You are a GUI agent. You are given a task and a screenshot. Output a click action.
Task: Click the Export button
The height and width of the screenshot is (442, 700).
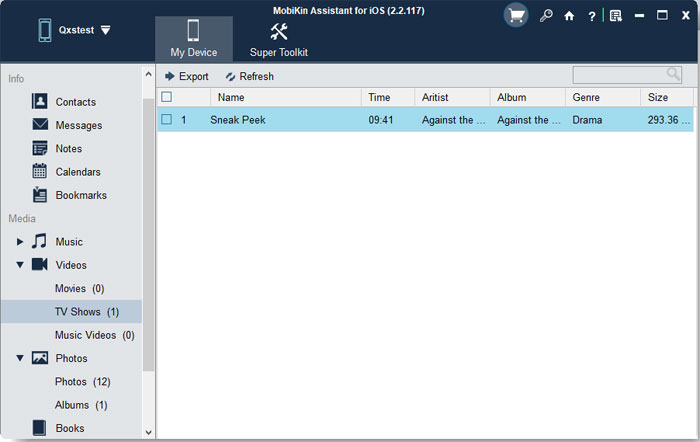coord(186,76)
